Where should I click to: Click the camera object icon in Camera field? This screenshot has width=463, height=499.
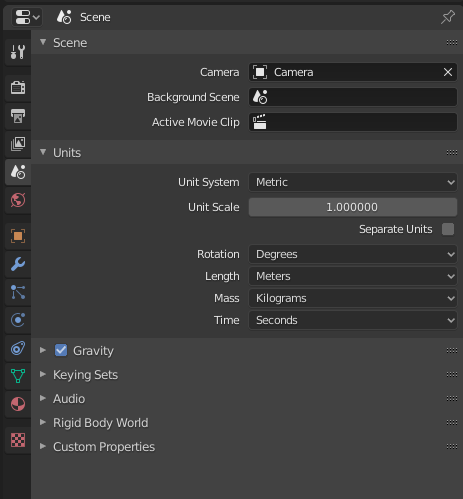coord(260,72)
